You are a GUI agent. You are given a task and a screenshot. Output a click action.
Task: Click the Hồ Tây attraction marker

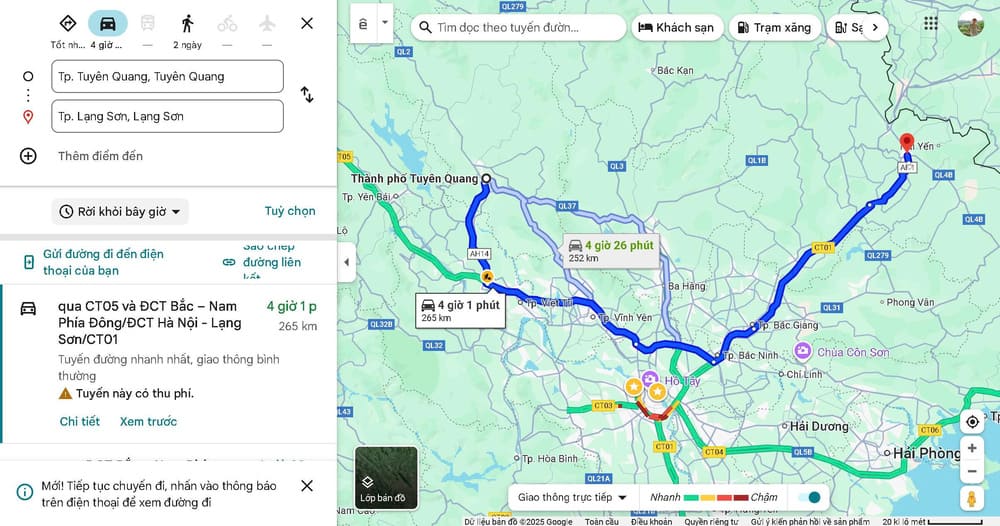pos(650,379)
